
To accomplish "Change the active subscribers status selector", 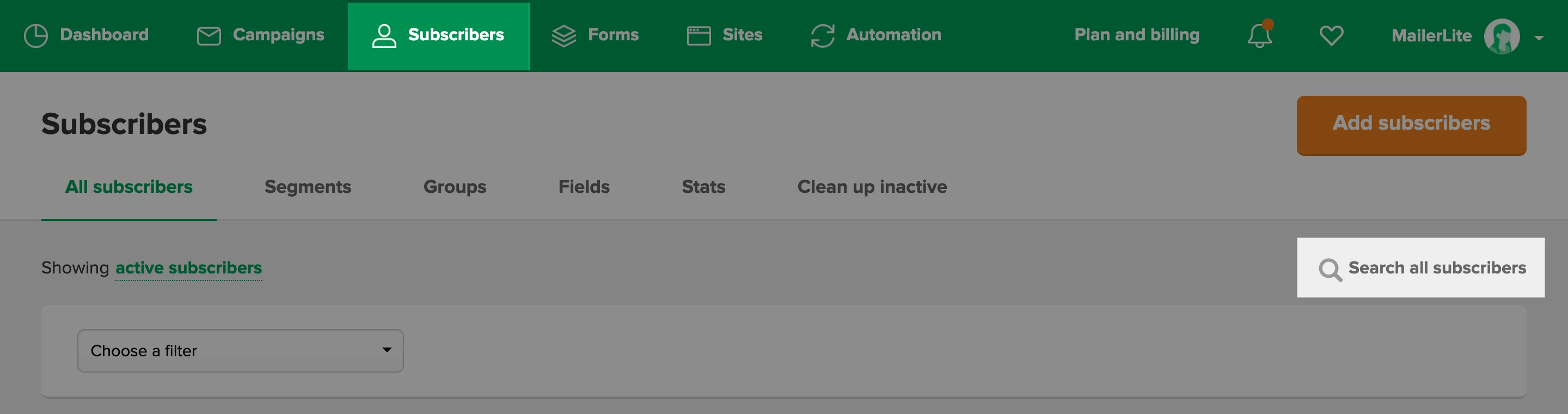I will click(x=189, y=268).
